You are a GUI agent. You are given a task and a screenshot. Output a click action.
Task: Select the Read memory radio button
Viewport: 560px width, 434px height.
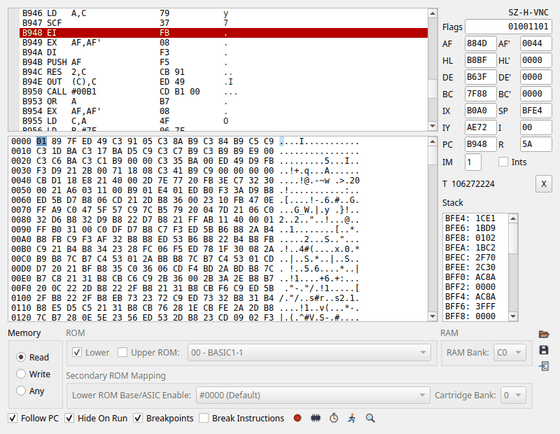point(21,357)
